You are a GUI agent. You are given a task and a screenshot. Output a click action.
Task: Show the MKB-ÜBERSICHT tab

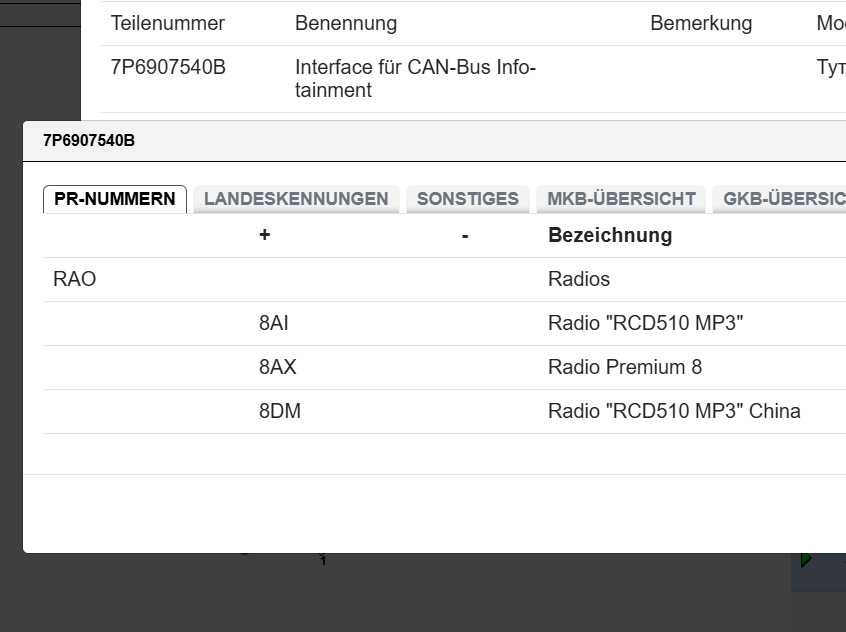[621, 199]
